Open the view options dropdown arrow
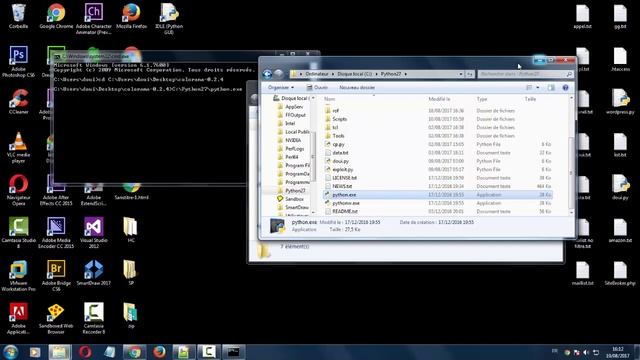This screenshot has height=360, width=640. point(538,87)
